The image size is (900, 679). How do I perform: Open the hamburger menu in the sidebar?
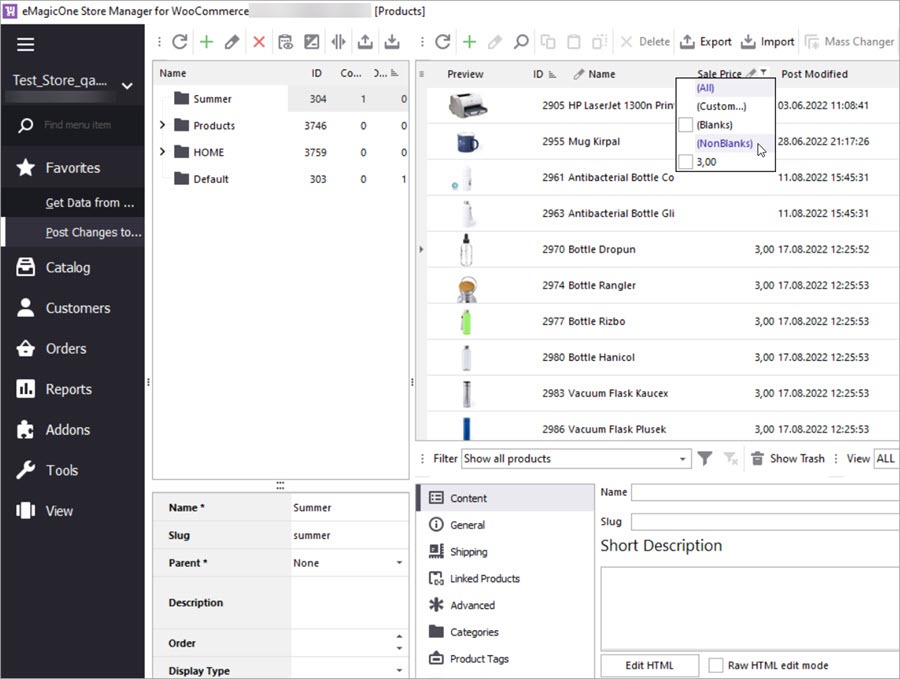click(25, 44)
